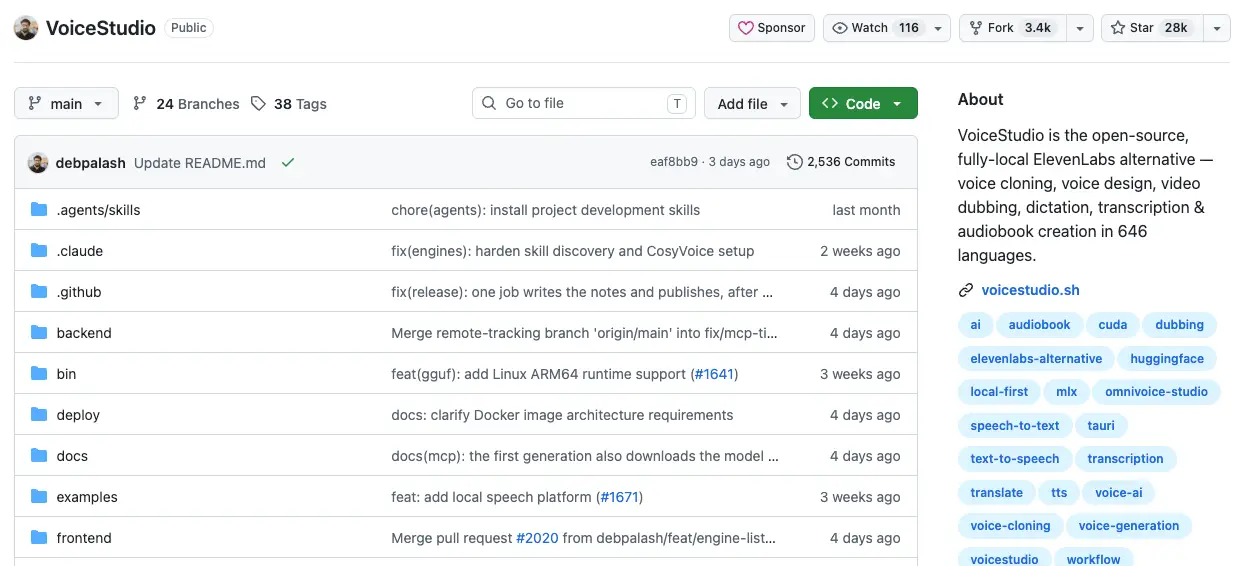
Task: Click the folder icon for .agents/skills
Action: (x=39, y=210)
